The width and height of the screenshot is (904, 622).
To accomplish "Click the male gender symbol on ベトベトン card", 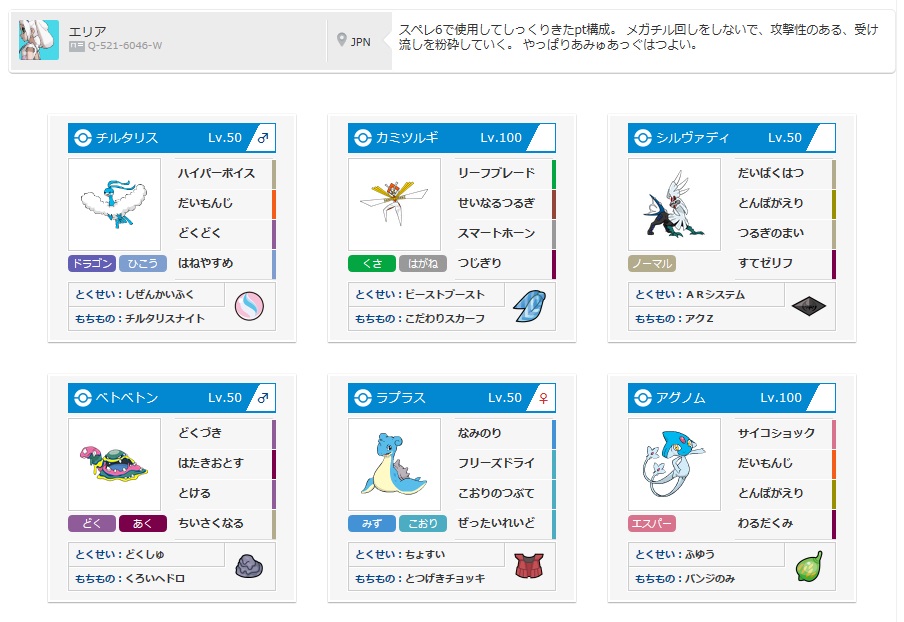I will coord(263,398).
